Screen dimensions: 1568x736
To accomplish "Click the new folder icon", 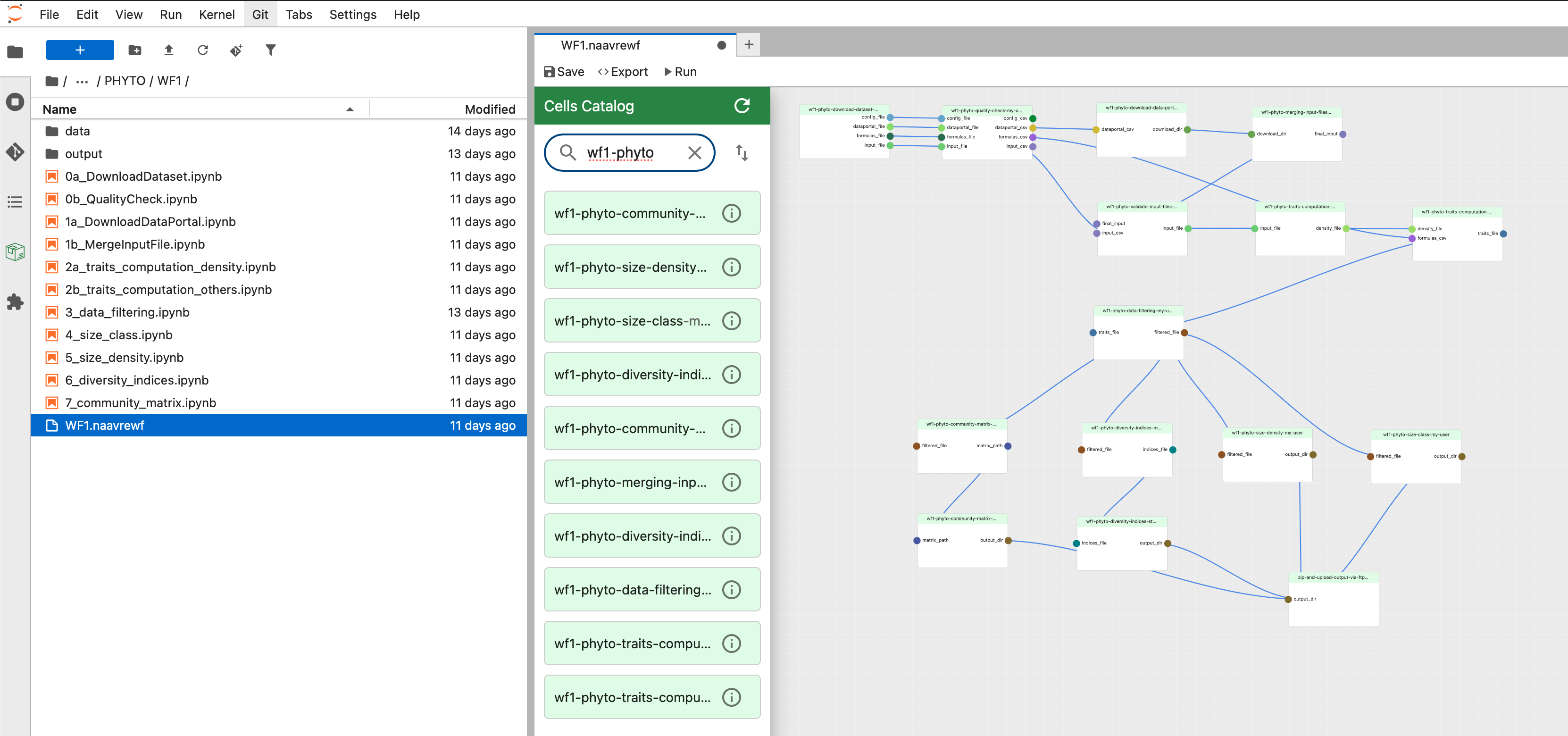I will pyautogui.click(x=134, y=50).
